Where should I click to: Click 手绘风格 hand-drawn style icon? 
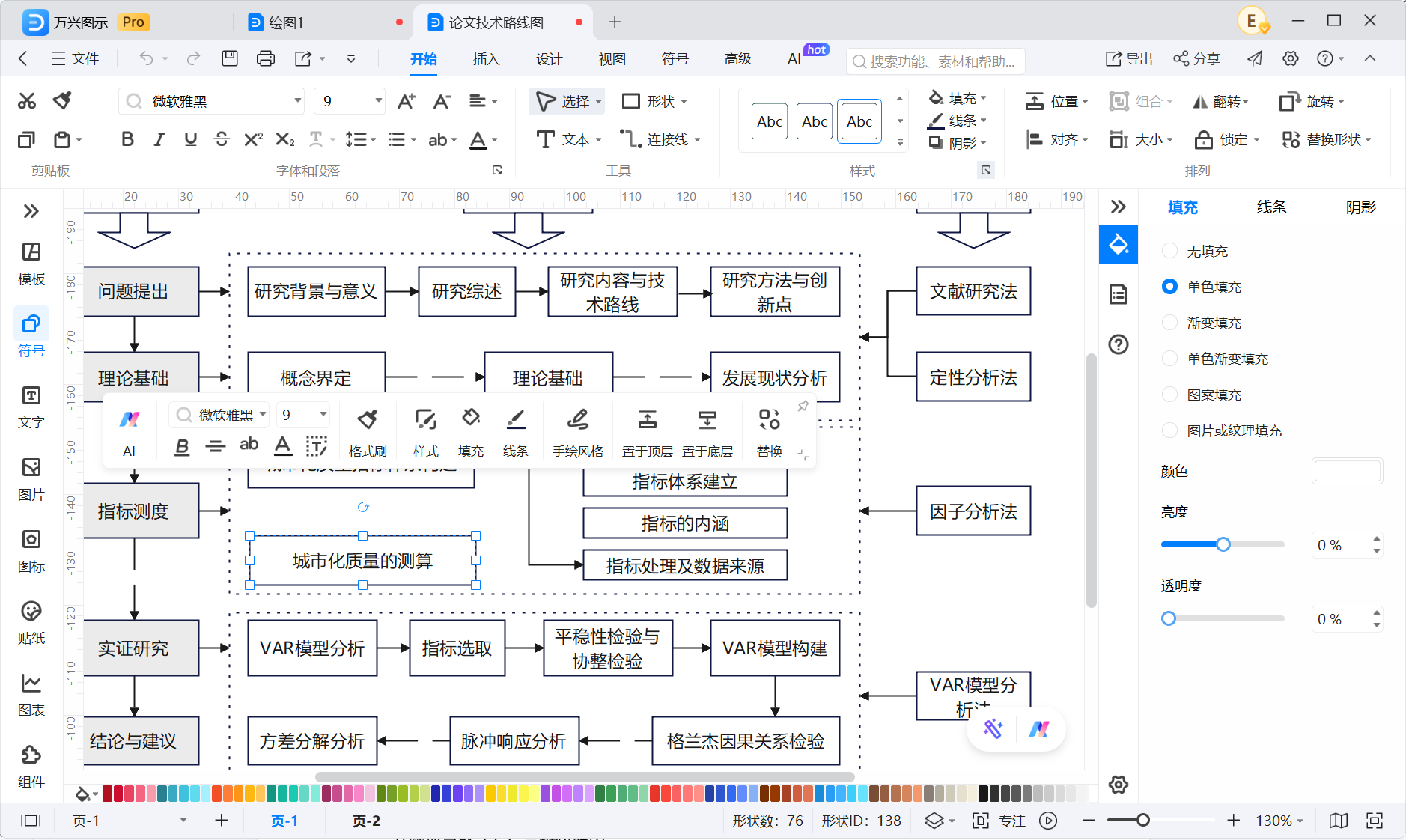pyautogui.click(x=578, y=432)
